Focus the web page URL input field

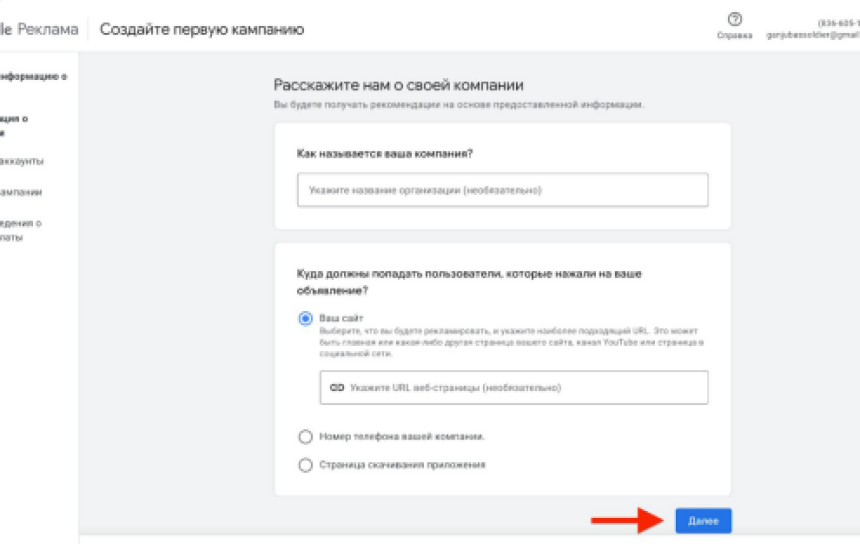point(514,388)
